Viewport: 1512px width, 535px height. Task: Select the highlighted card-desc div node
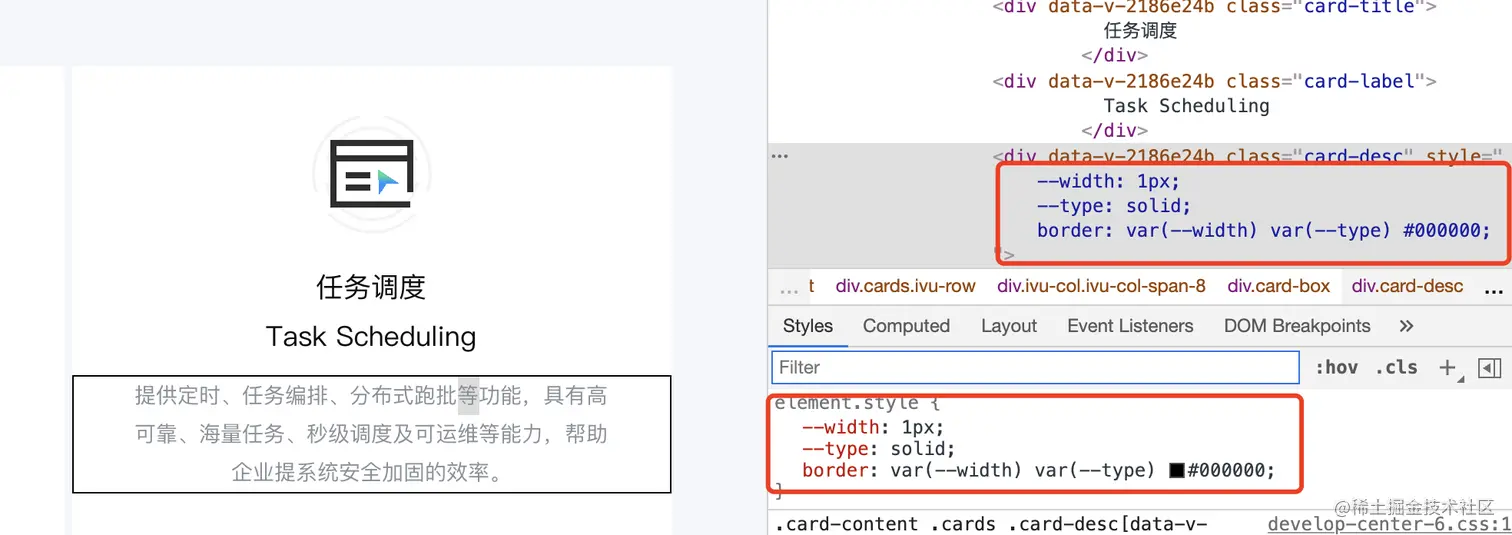tap(1248, 156)
